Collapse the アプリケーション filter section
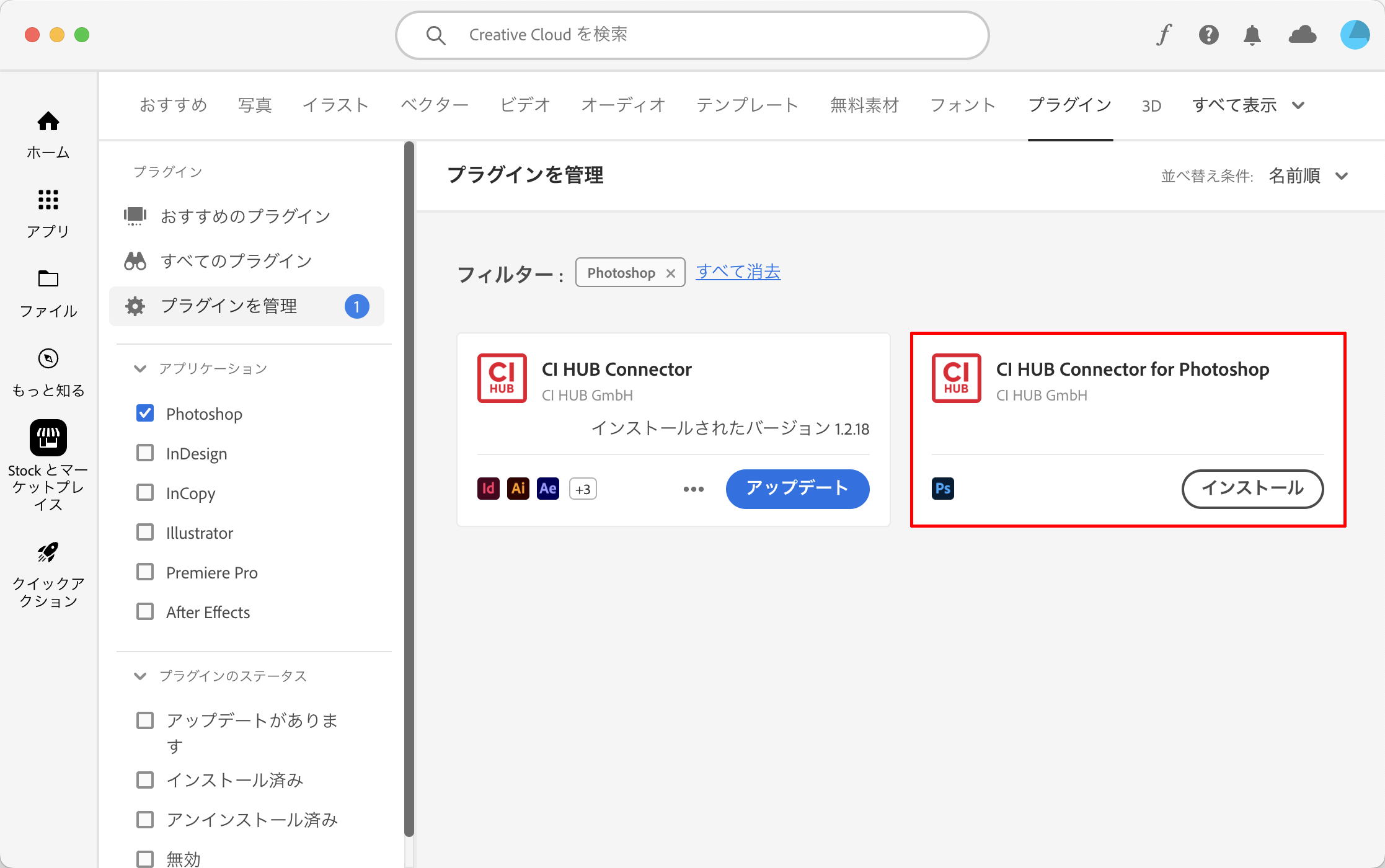Screen dimensions: 1385x868 click(140, 368)
